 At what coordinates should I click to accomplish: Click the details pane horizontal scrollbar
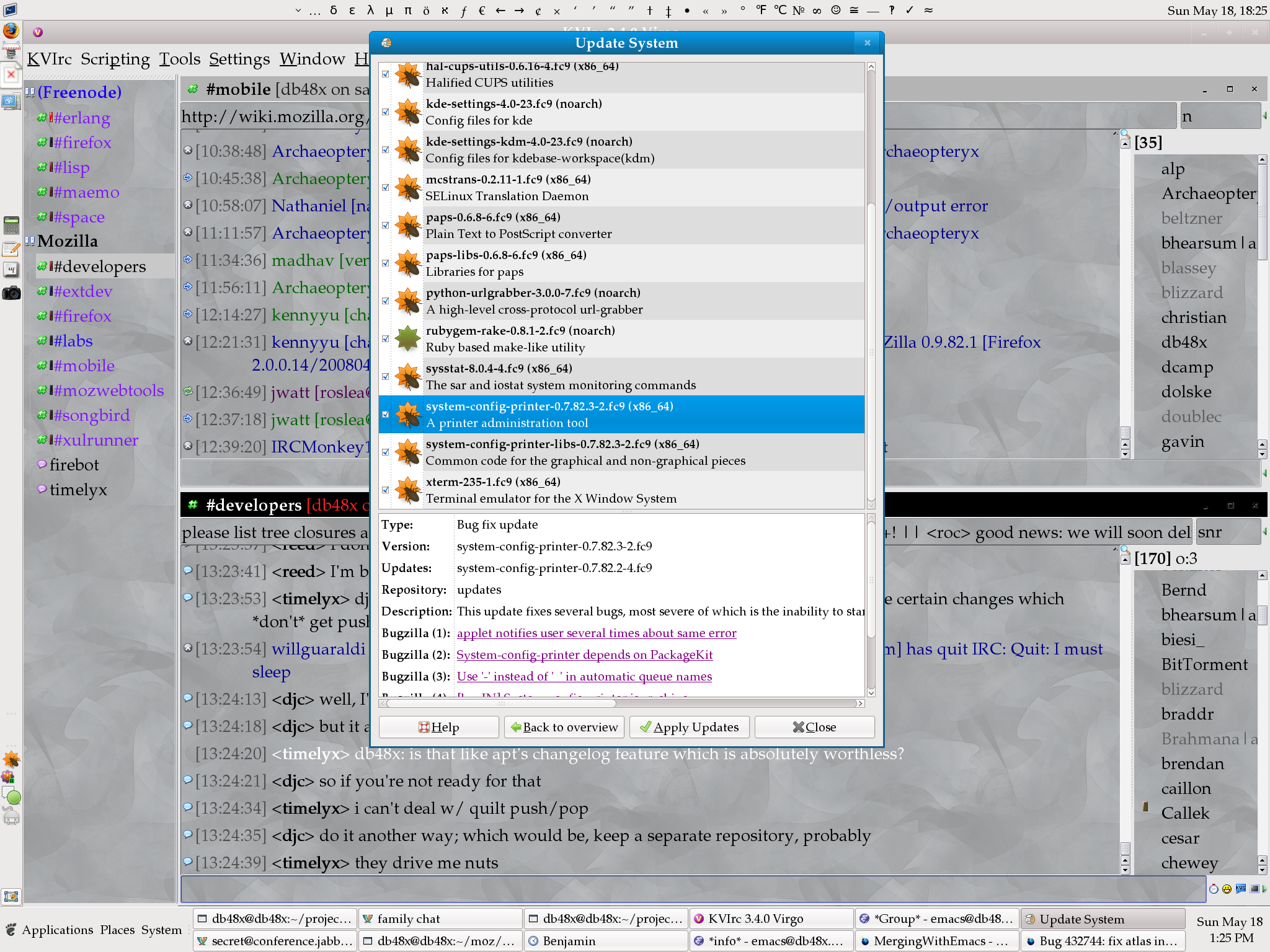click(621, 703)
